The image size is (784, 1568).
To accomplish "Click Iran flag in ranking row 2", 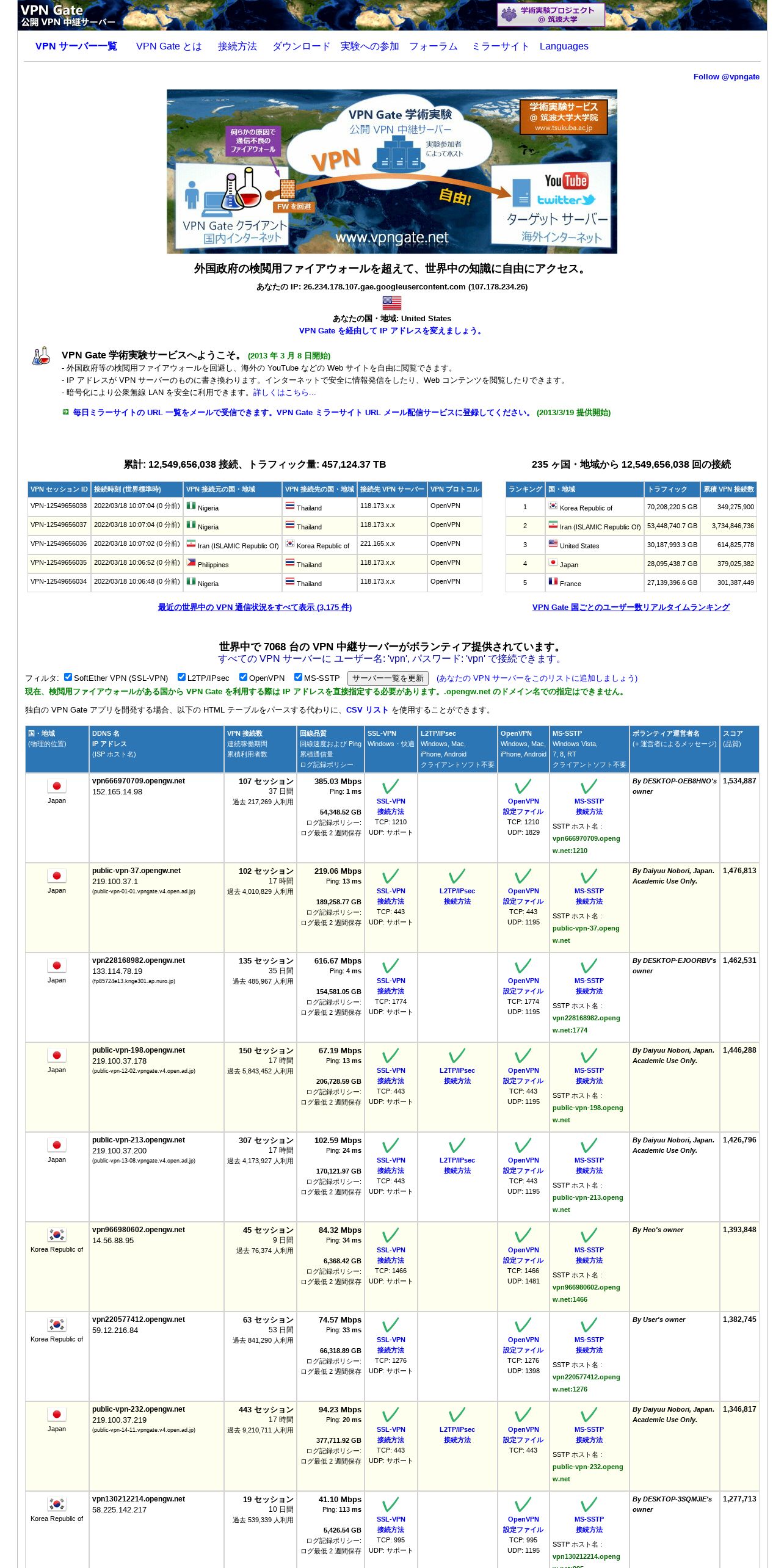I will pyautogui.click(x=553, y=524).
